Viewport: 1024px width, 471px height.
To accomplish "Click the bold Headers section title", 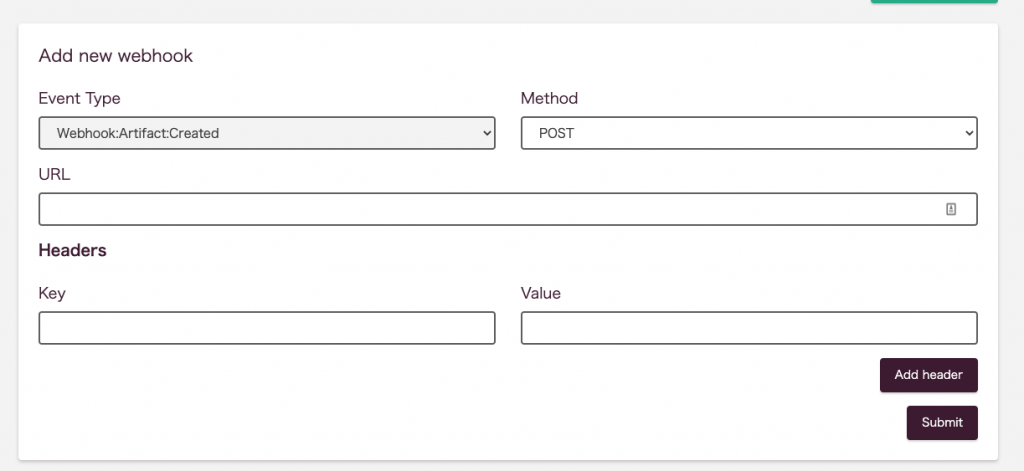I will 72,250.
